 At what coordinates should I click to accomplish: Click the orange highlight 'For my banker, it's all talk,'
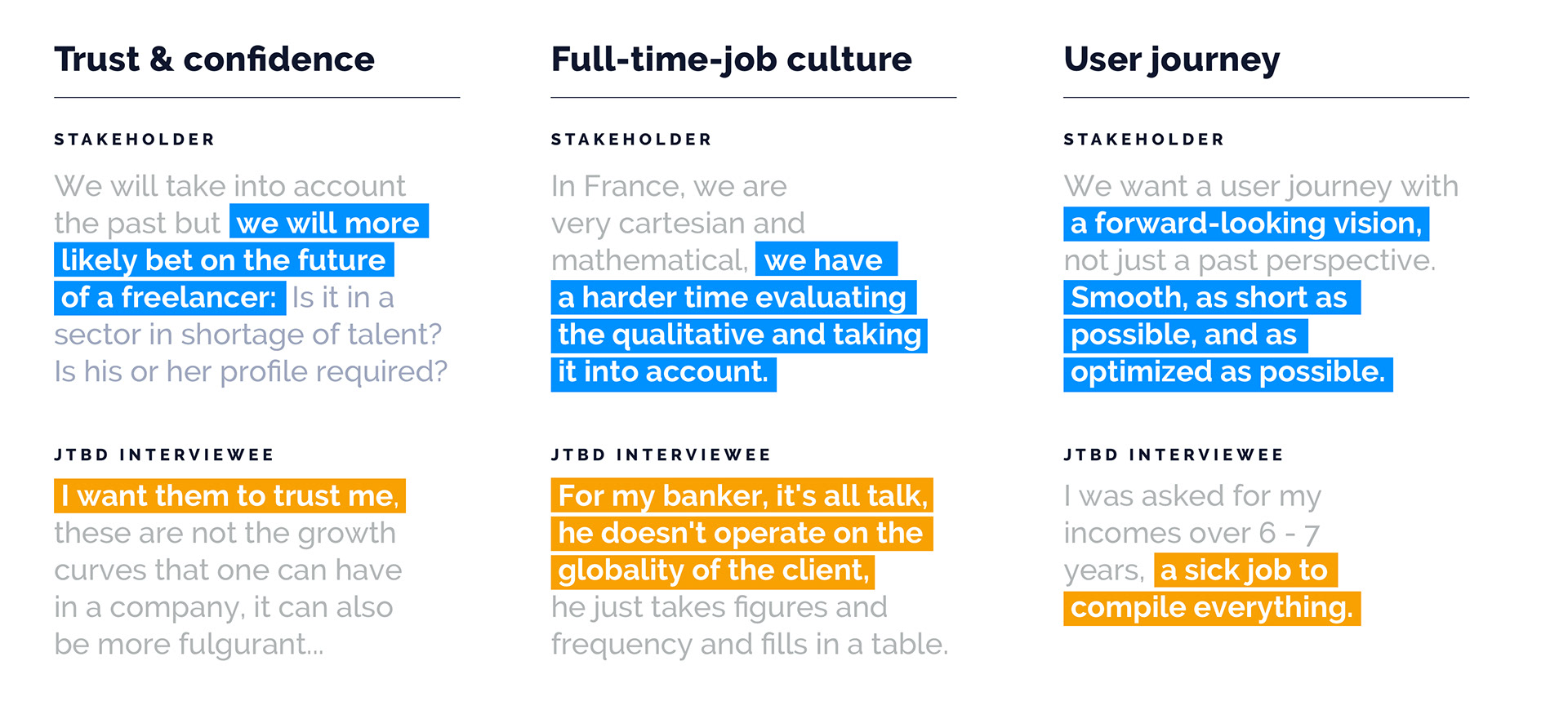tap(742, 495)
